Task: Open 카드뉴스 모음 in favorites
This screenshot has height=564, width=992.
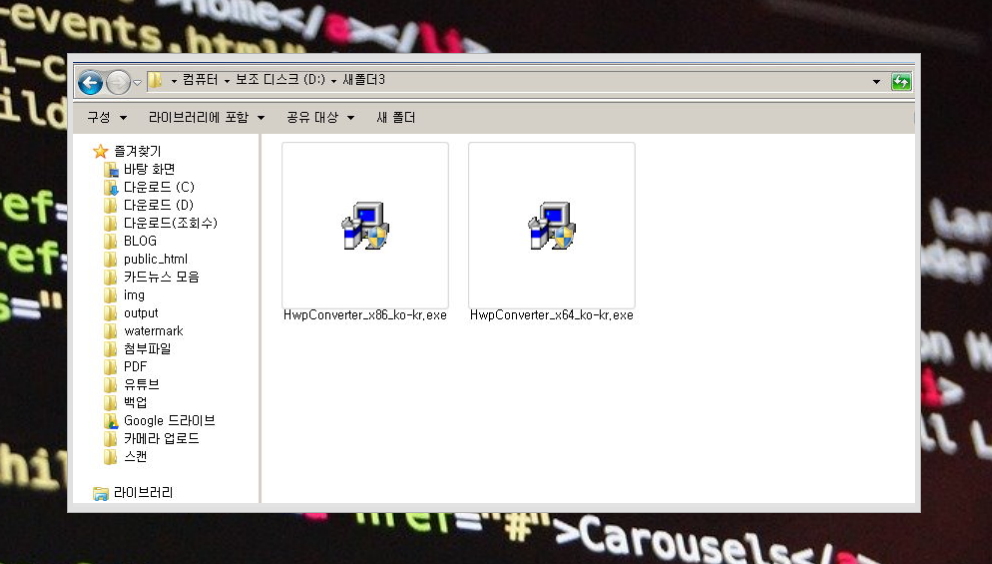Action: point(161,277)
